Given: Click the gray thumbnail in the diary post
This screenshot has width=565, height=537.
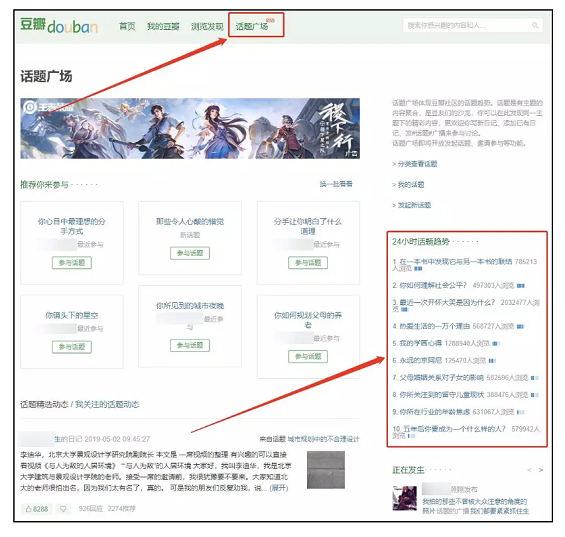Looking at the screenshot, I should [x=326, y=470].
